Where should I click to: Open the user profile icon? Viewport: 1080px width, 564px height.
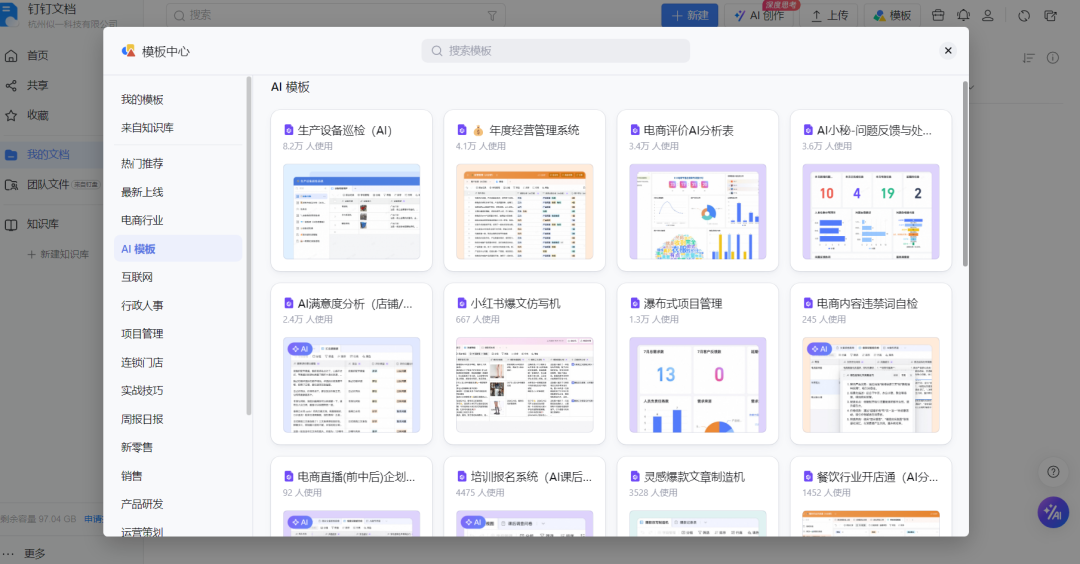988,15
